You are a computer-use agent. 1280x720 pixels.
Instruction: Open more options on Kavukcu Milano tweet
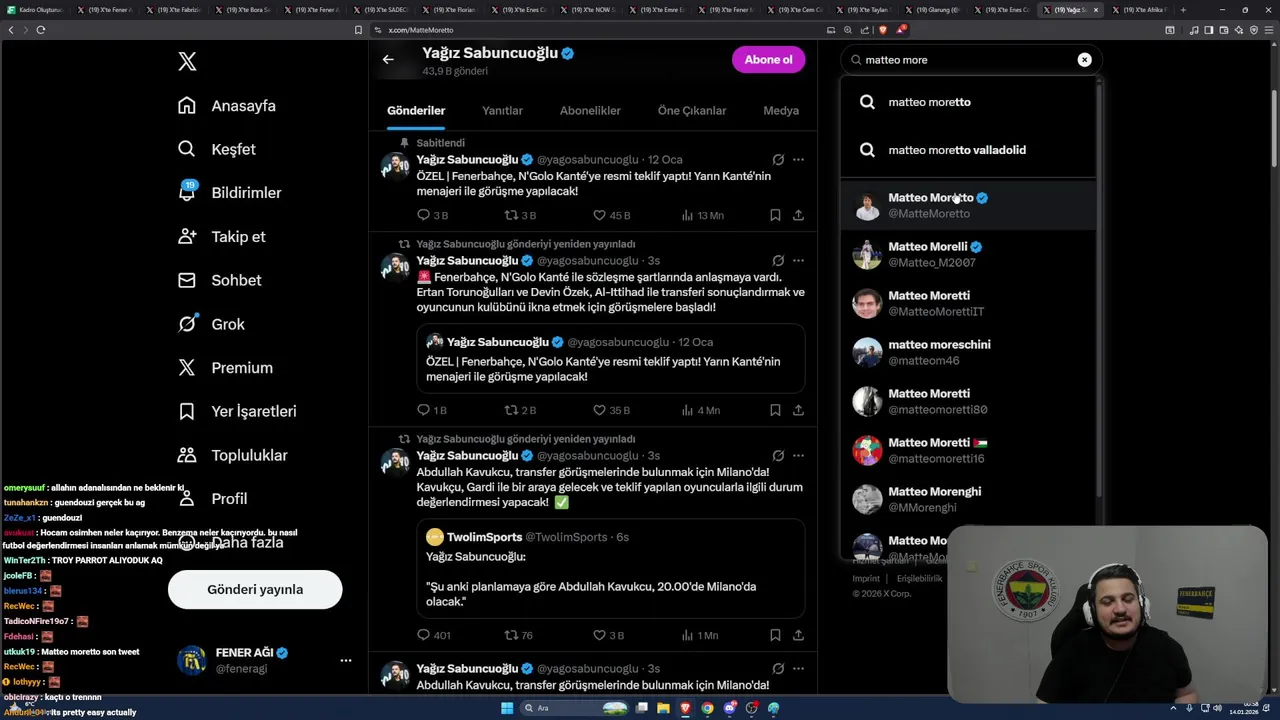[798, 456]
